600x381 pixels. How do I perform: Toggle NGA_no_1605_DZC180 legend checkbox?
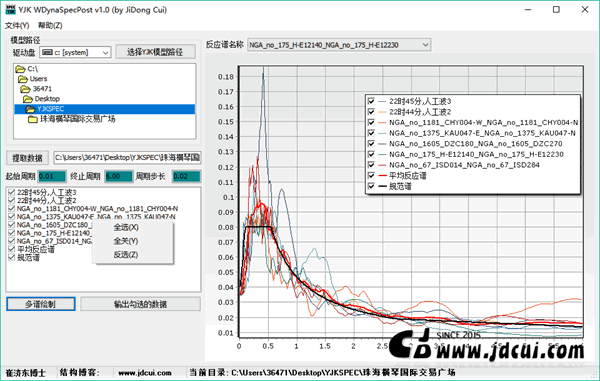(371, 144)
